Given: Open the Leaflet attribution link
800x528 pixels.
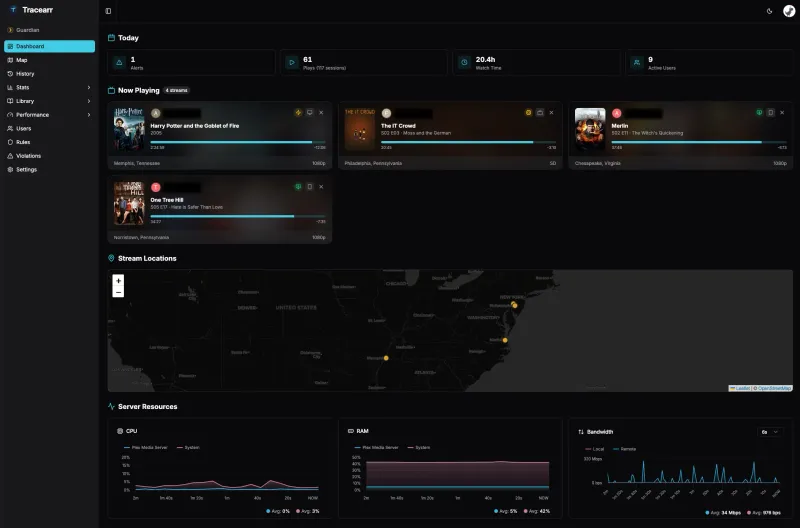Looking at the screenshot, I should pyautogui.click(x=740, y=389).
